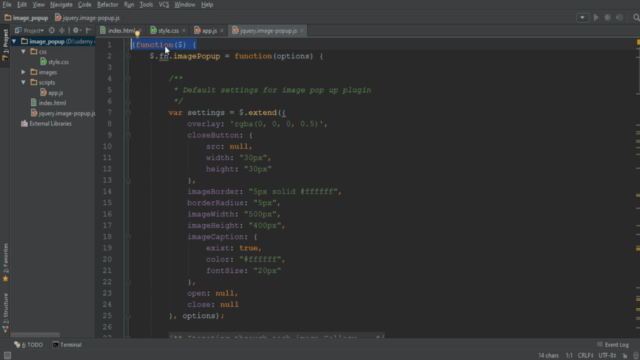
Task: Open the run configuration dropdown
Action: pyautogui.click(x=582, y=18)
